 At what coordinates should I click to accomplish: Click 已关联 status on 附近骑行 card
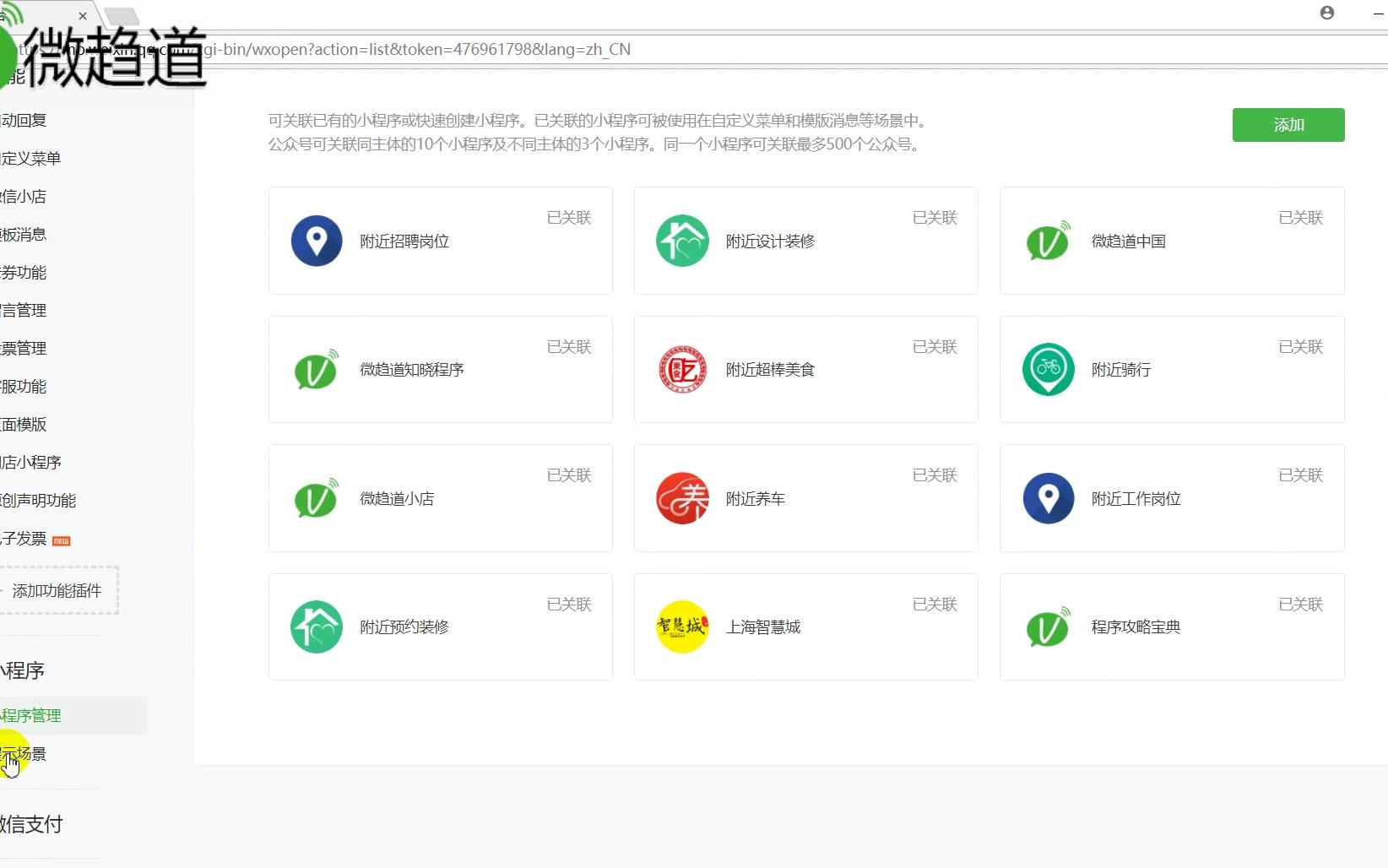point(1300,346)
